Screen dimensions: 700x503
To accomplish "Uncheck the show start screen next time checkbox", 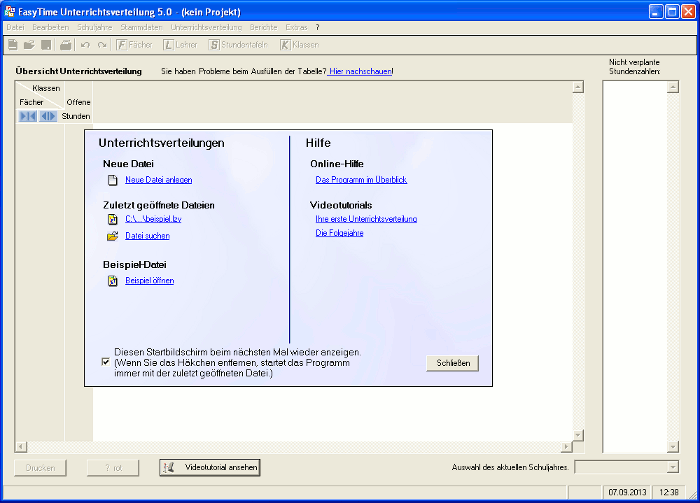I will tap(106, 363).
